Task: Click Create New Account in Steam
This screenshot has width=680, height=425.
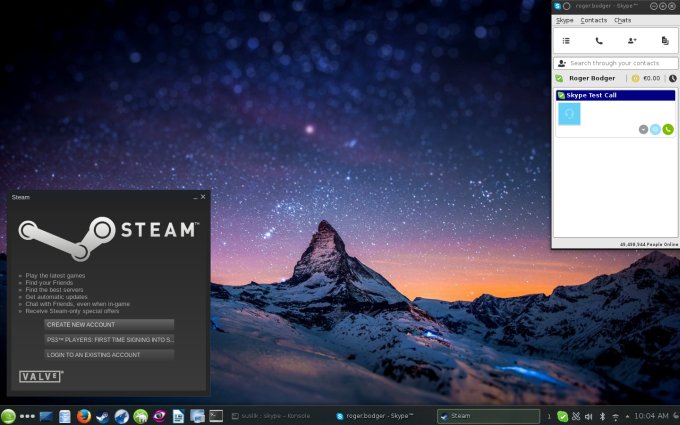Action: click(109, 324)
